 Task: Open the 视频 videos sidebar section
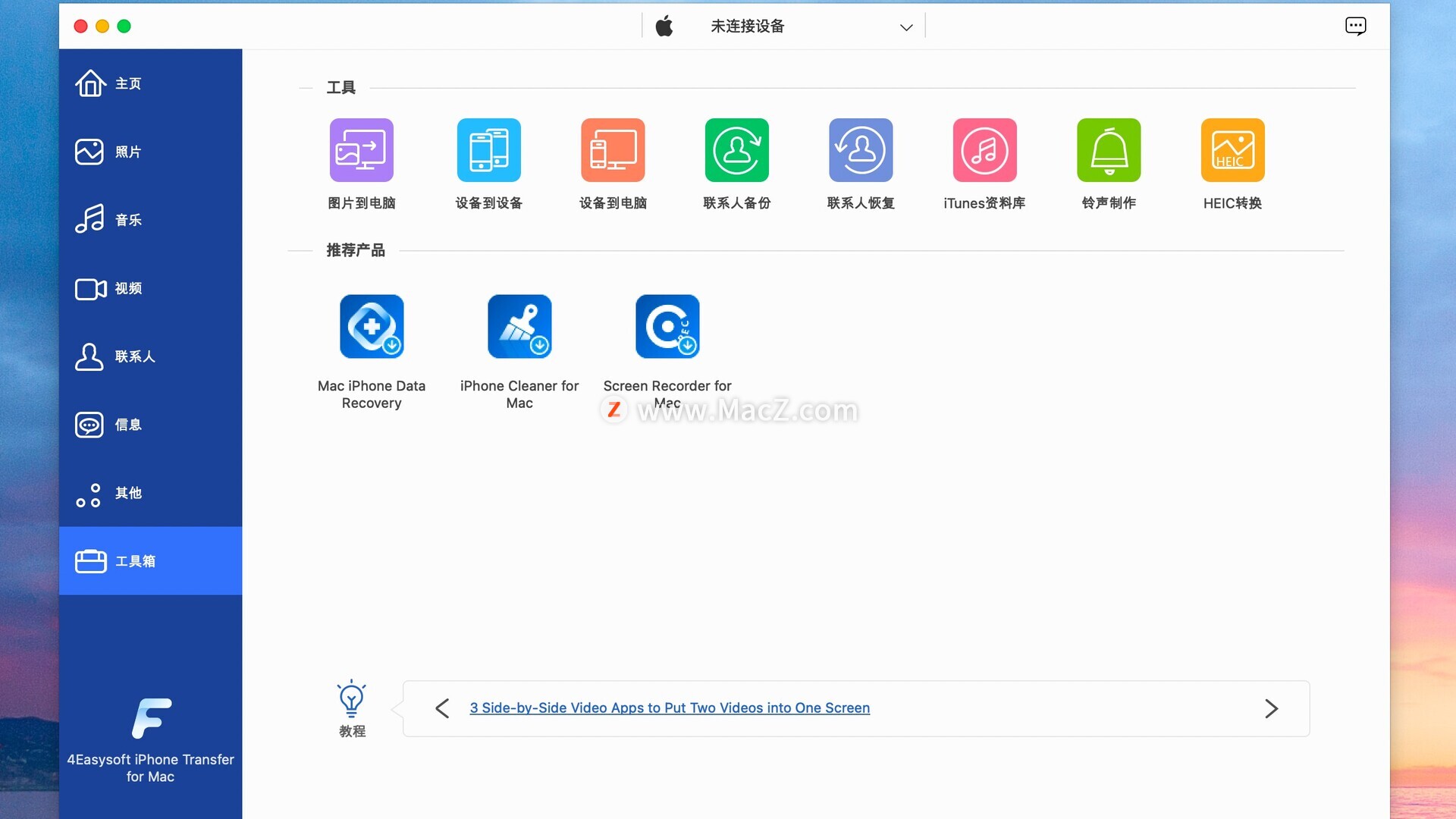tap(150, 288)
